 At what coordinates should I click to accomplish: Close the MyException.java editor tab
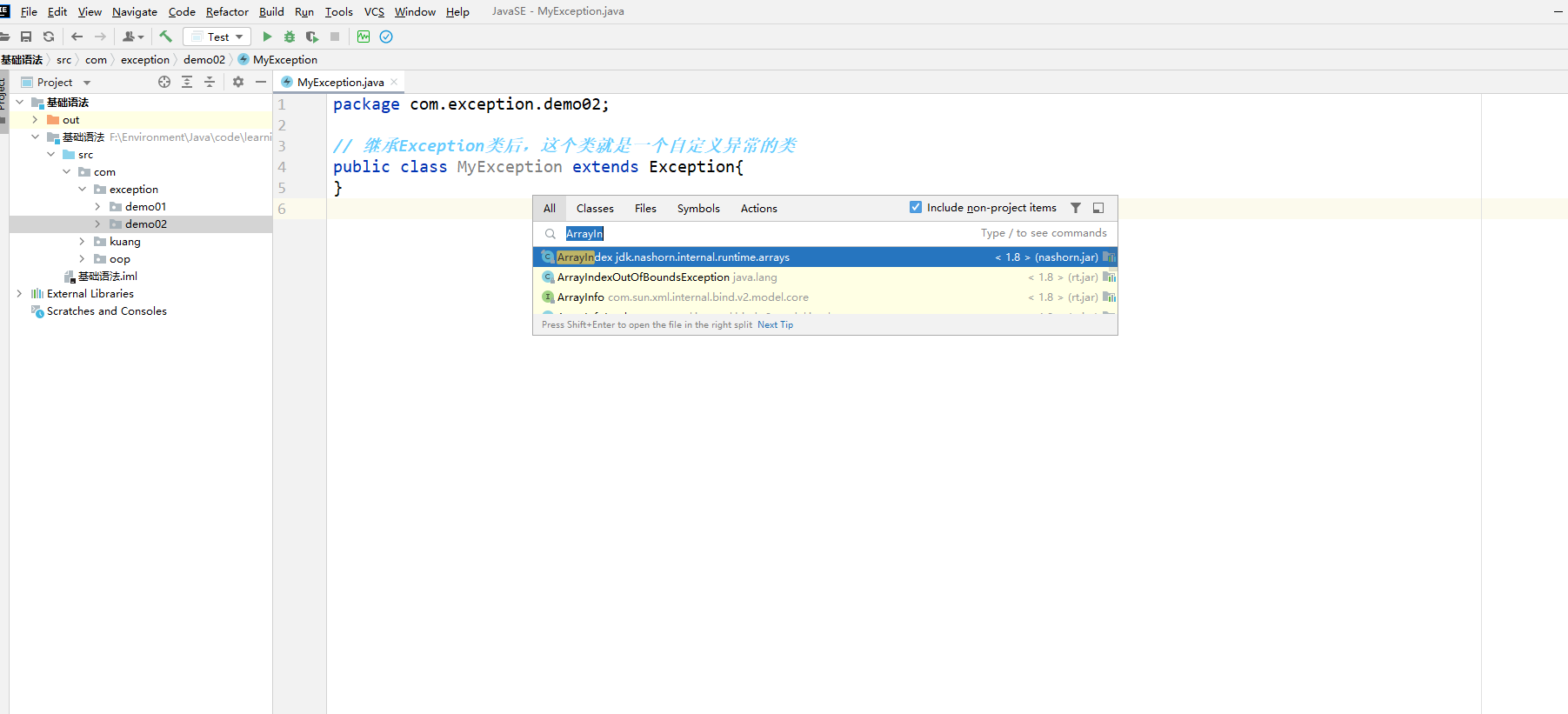tap(394, 82)
